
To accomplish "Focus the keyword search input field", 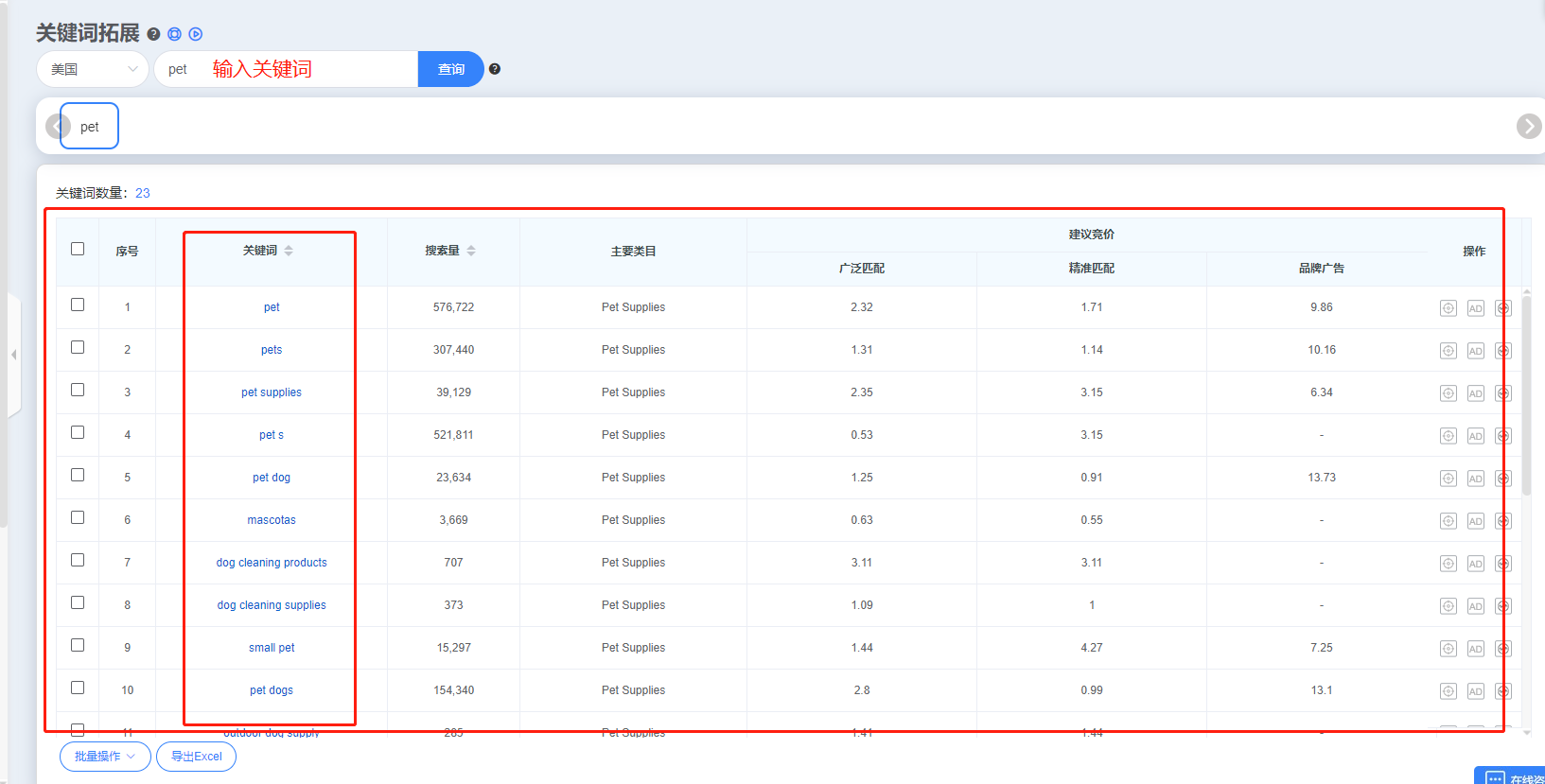I will tap(286, 69).
